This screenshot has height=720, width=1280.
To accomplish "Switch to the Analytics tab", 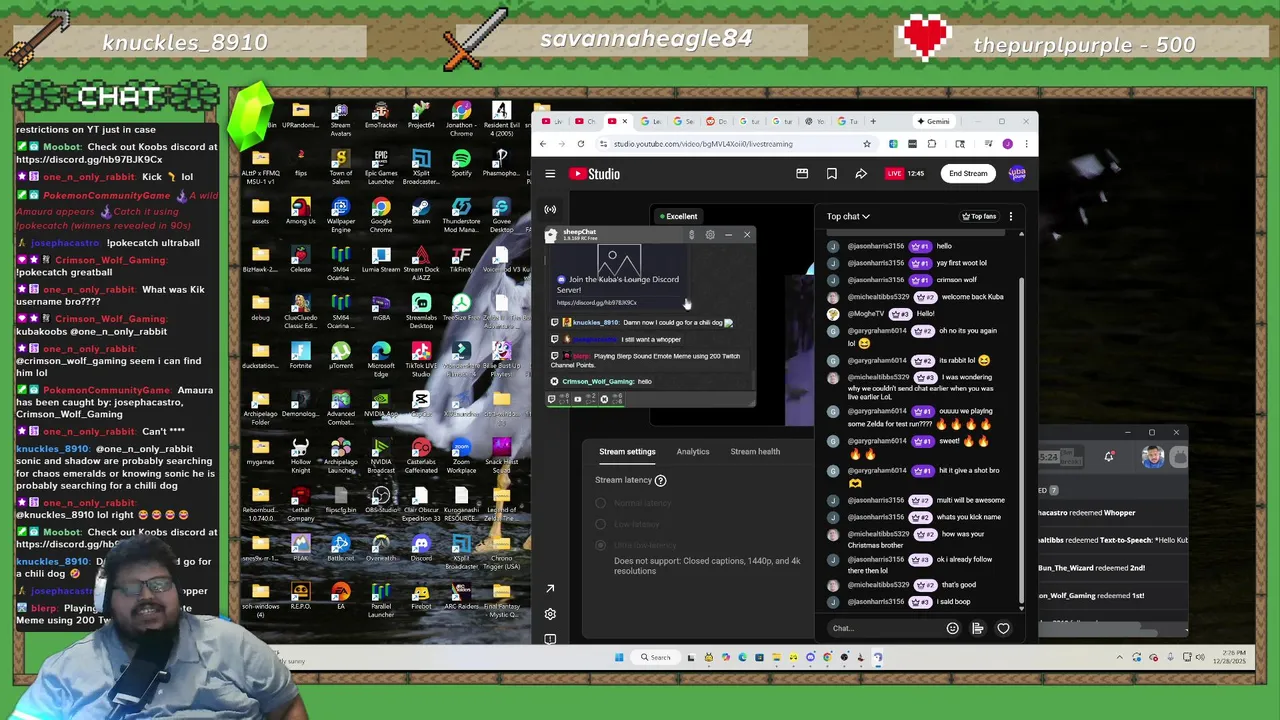I will tap(693, 452).
